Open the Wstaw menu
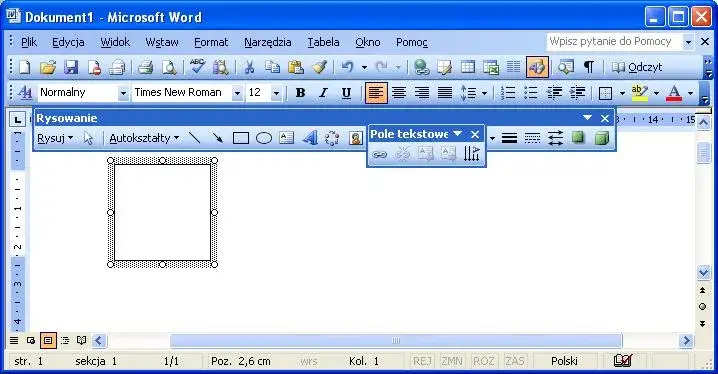718x374 pixels. [x=162, y=42]
